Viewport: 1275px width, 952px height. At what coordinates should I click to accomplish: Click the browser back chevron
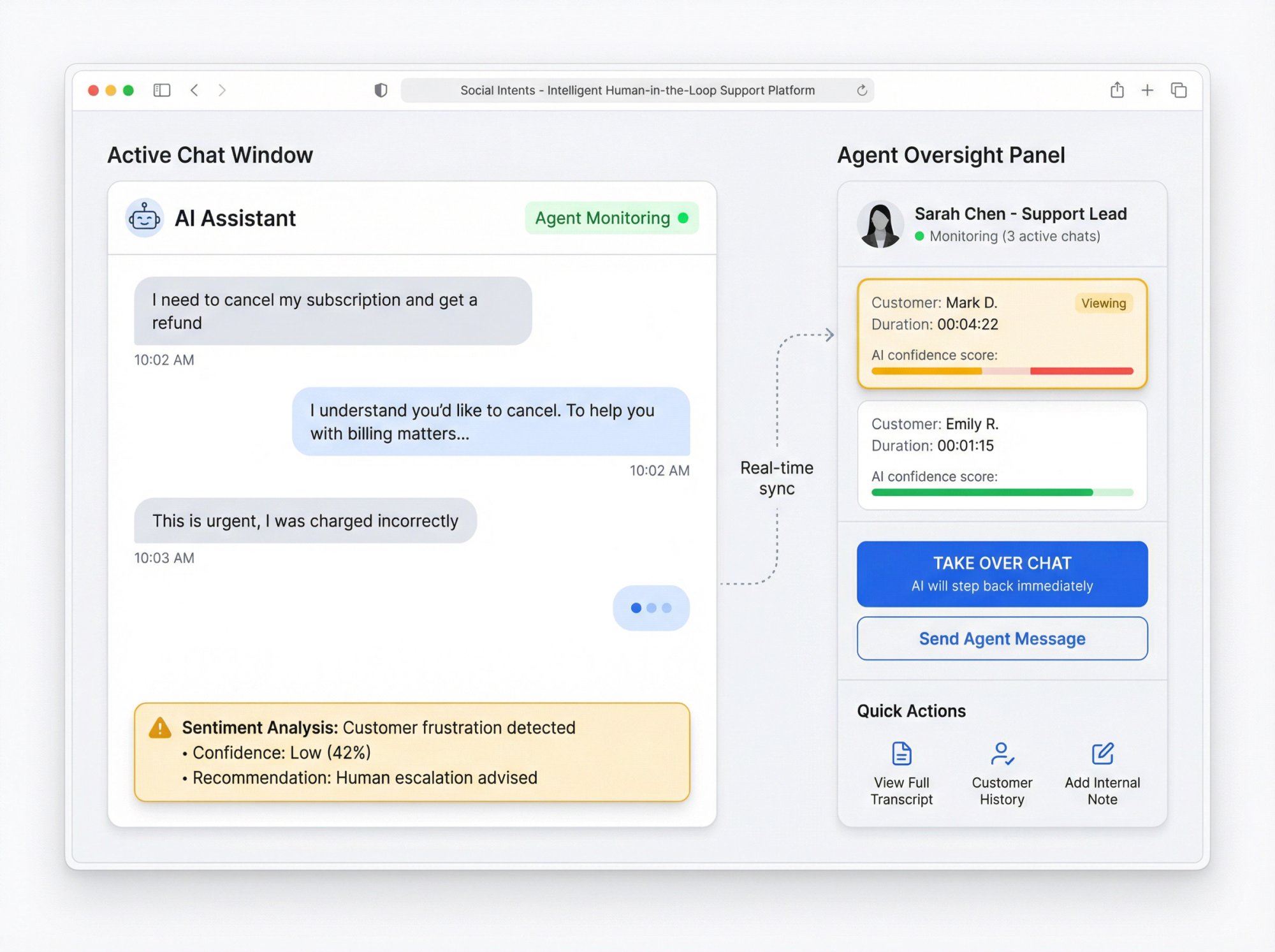pyautogui.click(x=194, y=90)
